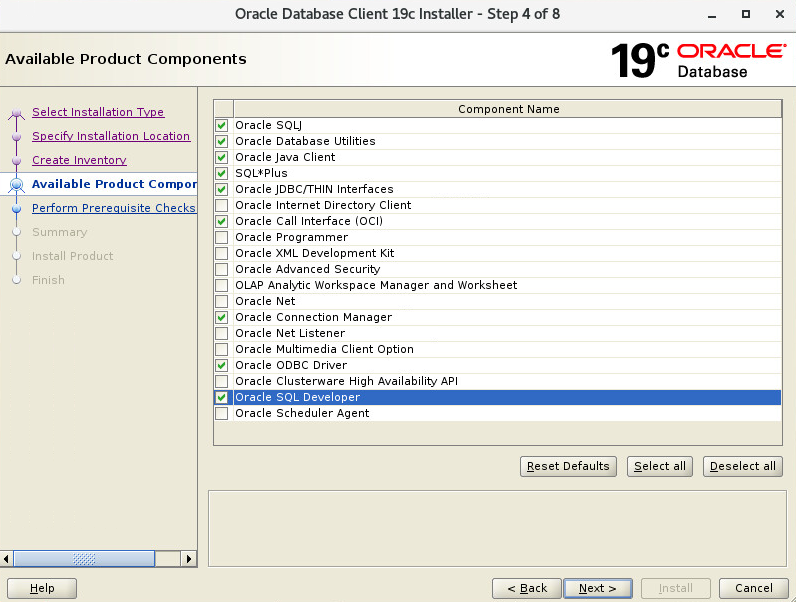Check the Oracle Net Listener checkbox

coord(221,333)
